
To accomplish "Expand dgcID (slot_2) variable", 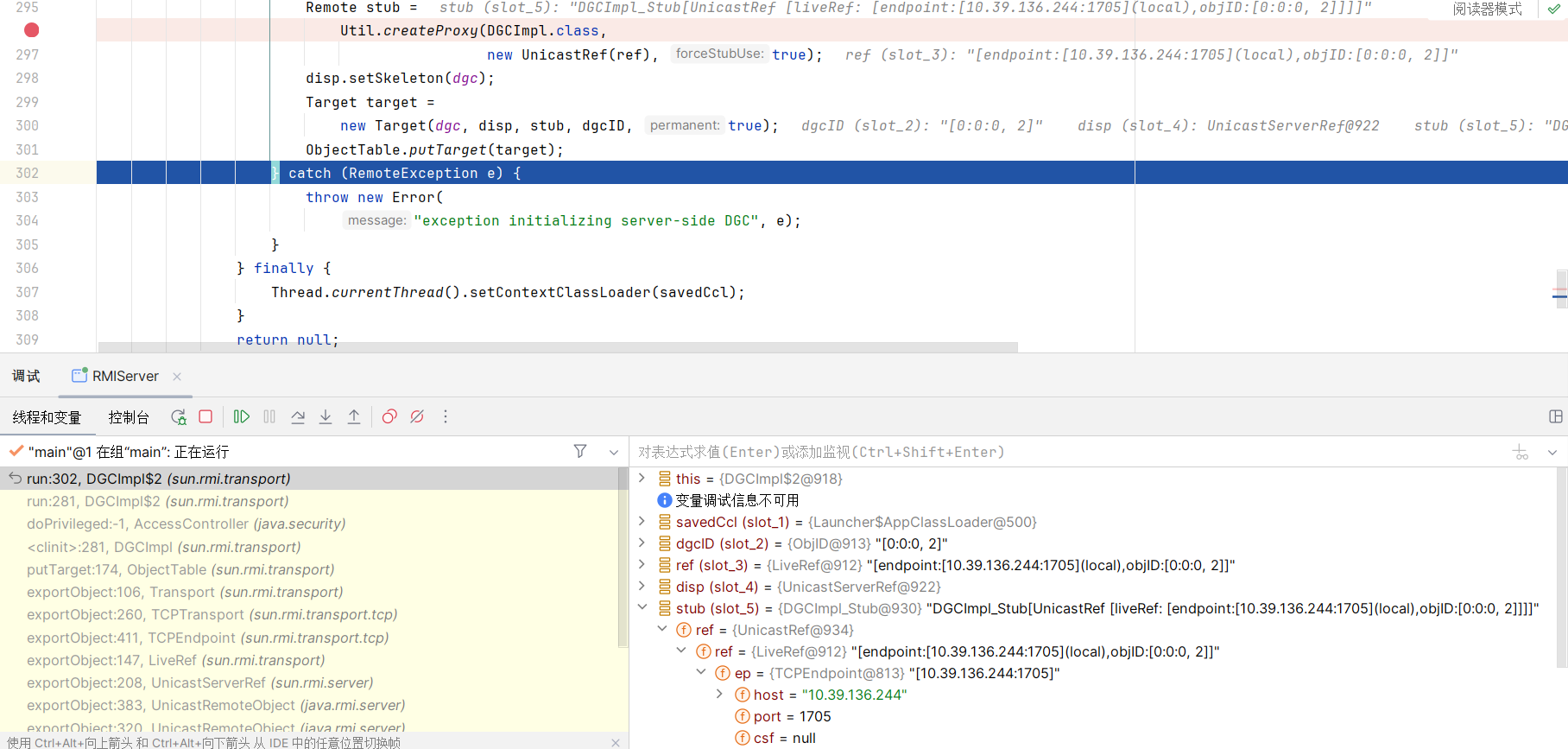I will pyautogui.click(x=642, y=543).
